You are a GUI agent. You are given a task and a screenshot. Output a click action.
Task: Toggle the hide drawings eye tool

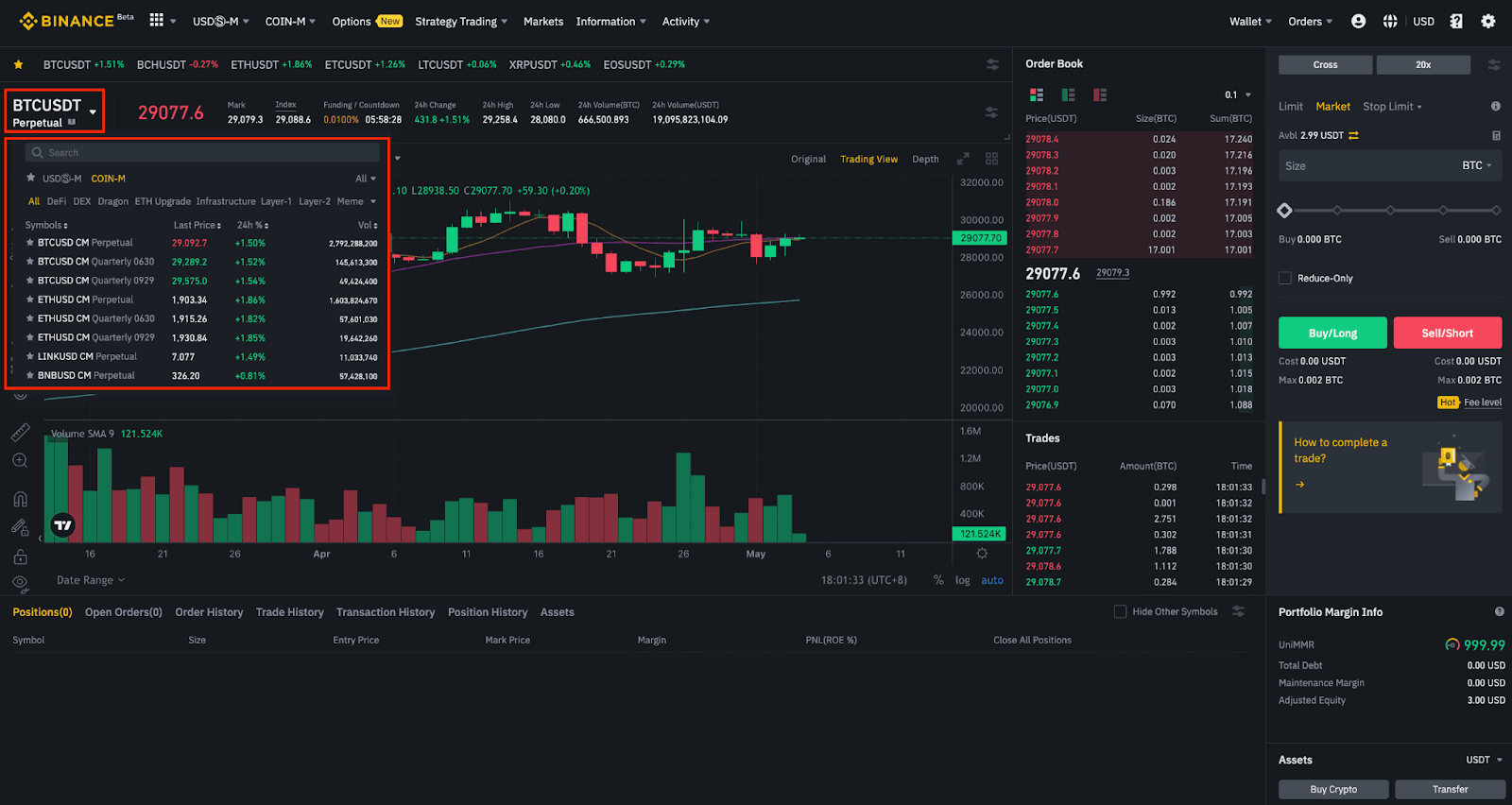coord(20,584)
